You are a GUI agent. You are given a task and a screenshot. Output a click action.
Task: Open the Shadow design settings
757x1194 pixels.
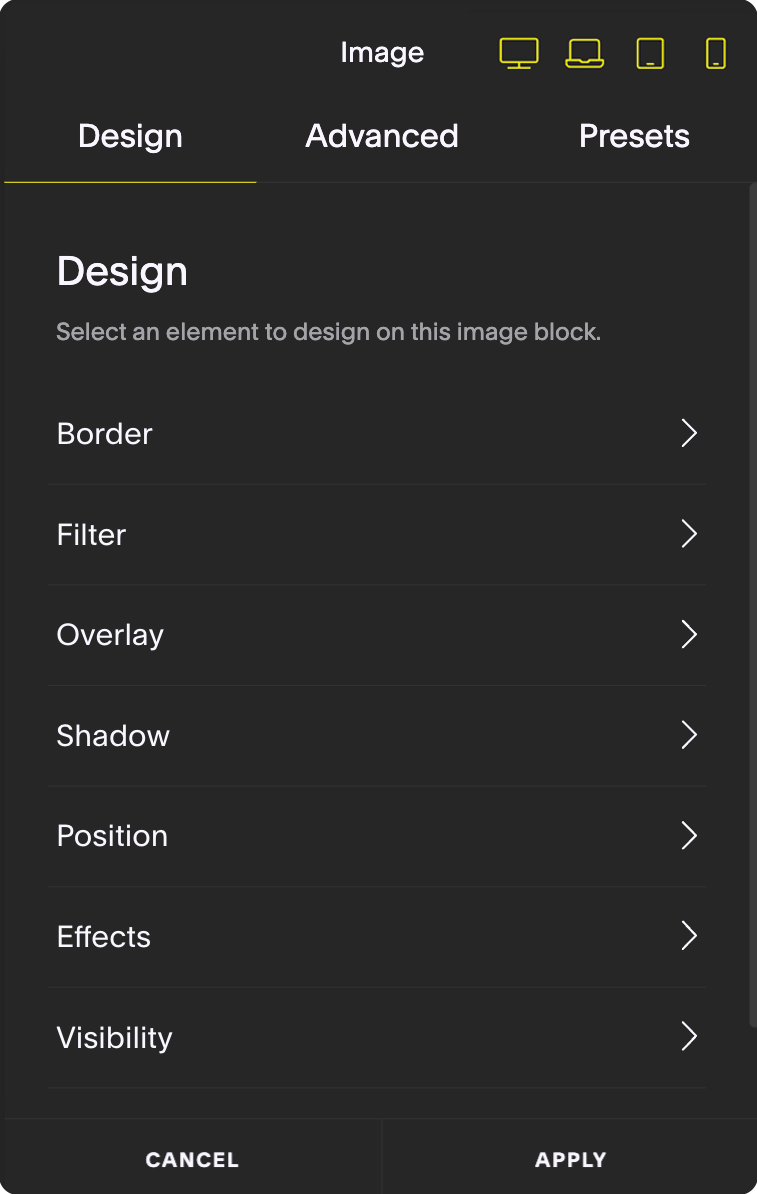point(113,736)
